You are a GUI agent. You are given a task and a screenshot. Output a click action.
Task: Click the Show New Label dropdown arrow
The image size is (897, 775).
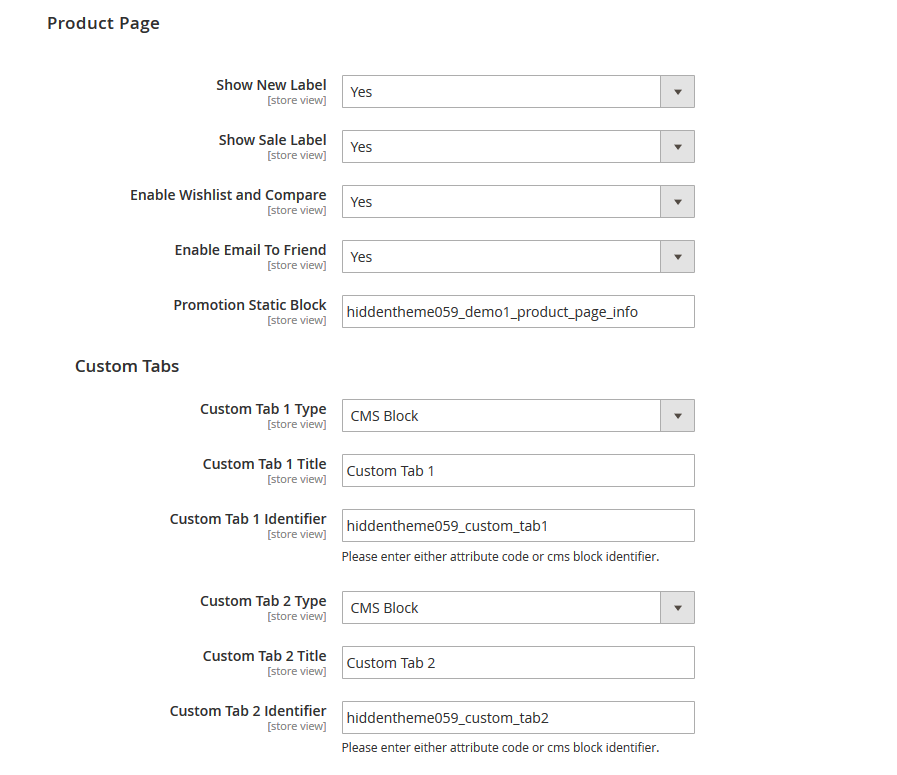coord(678,91)
